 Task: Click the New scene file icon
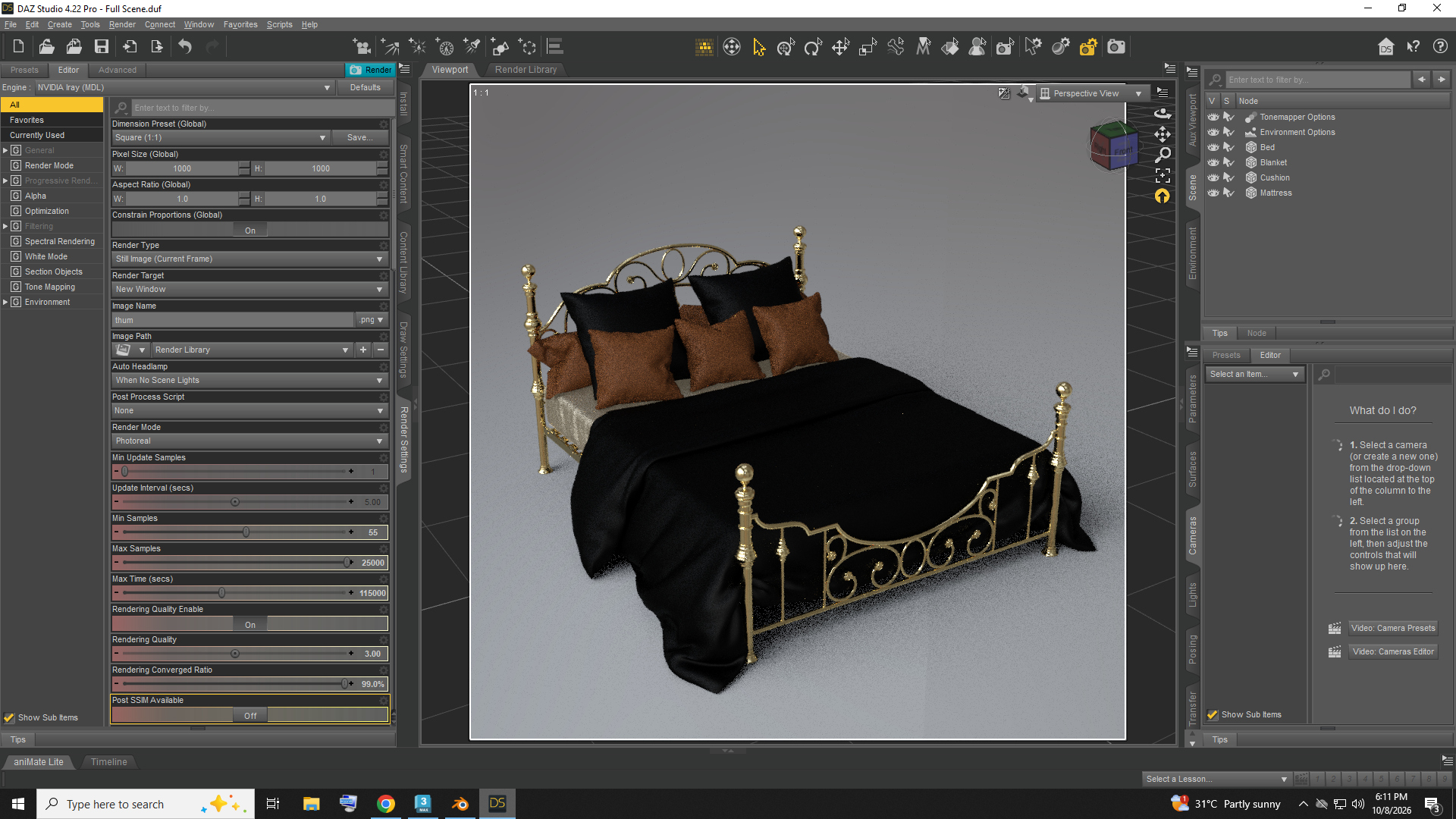click(x=19, y=47)
